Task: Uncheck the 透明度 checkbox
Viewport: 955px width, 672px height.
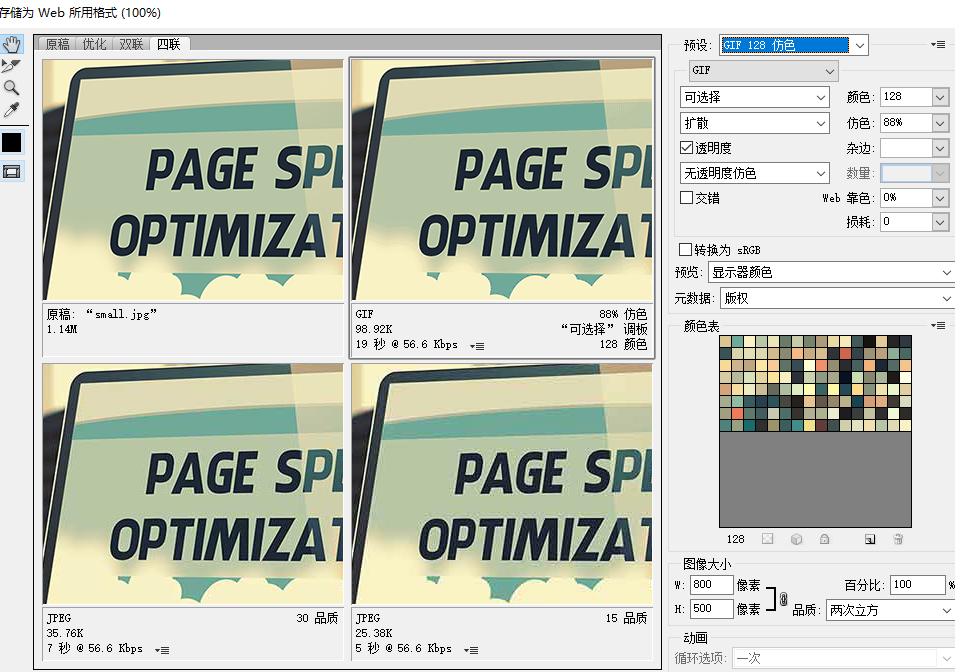Action: coord(687,148)
